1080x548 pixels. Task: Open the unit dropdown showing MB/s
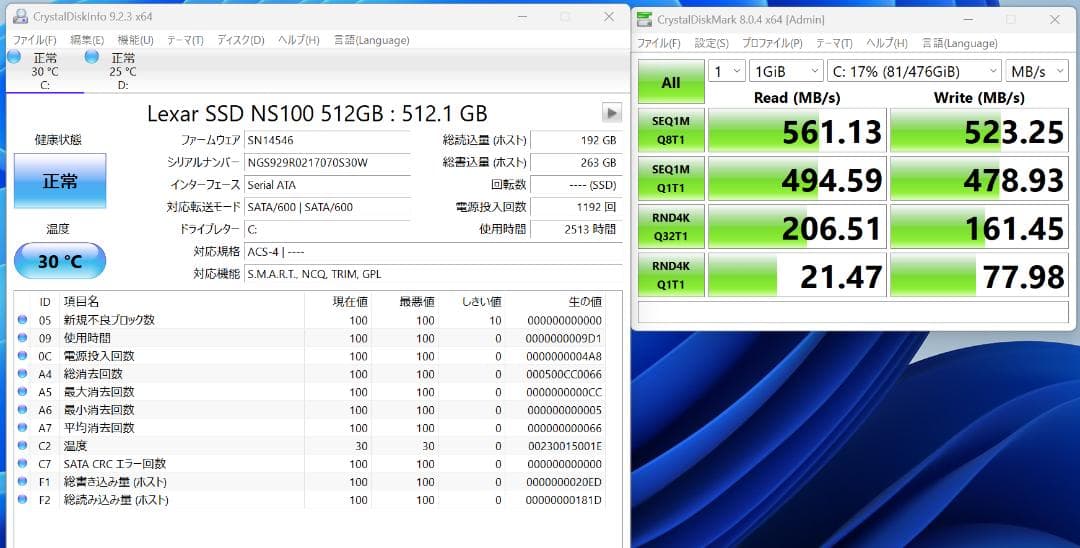1037,71
